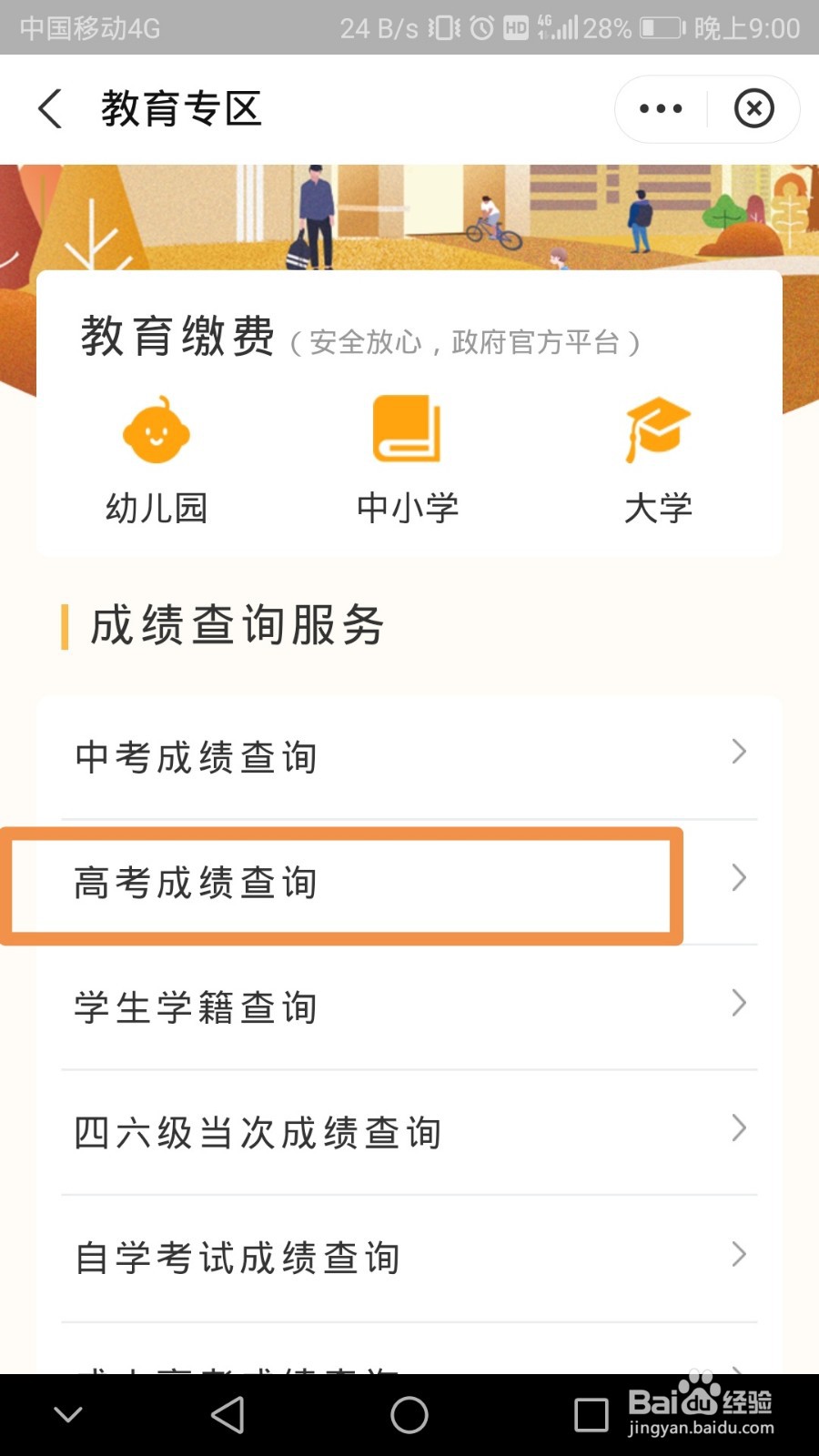Open 四六级当次成绩查询 entry
The image size is (819, 1456).
[x=409, y=1133]
